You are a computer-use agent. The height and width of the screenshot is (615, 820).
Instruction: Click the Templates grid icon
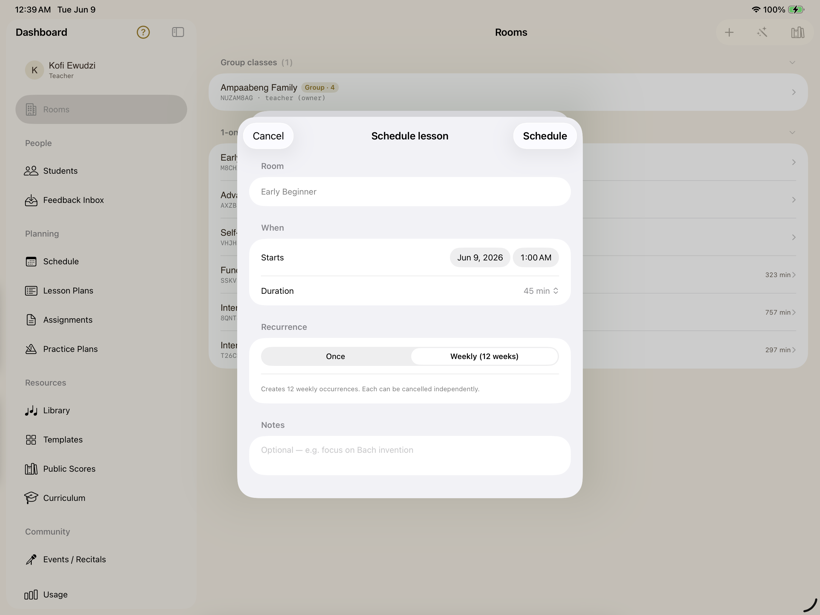pos(31,440)
